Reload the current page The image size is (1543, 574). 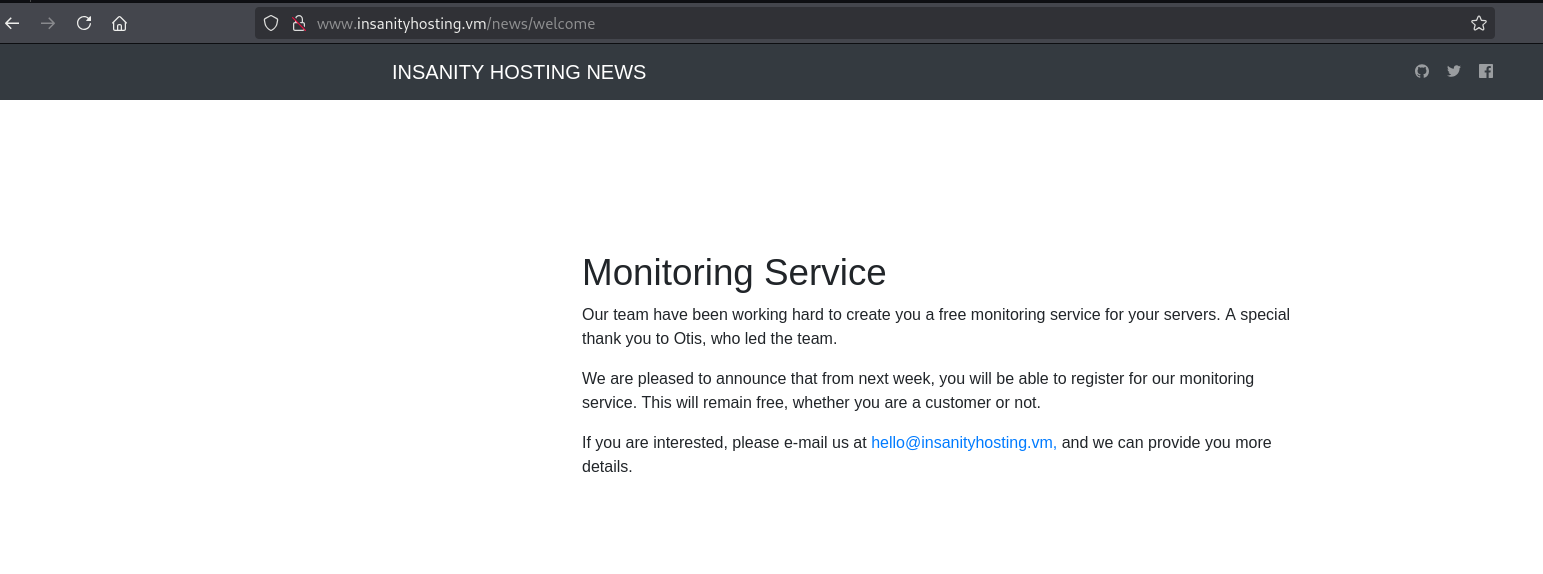(84, 23)
